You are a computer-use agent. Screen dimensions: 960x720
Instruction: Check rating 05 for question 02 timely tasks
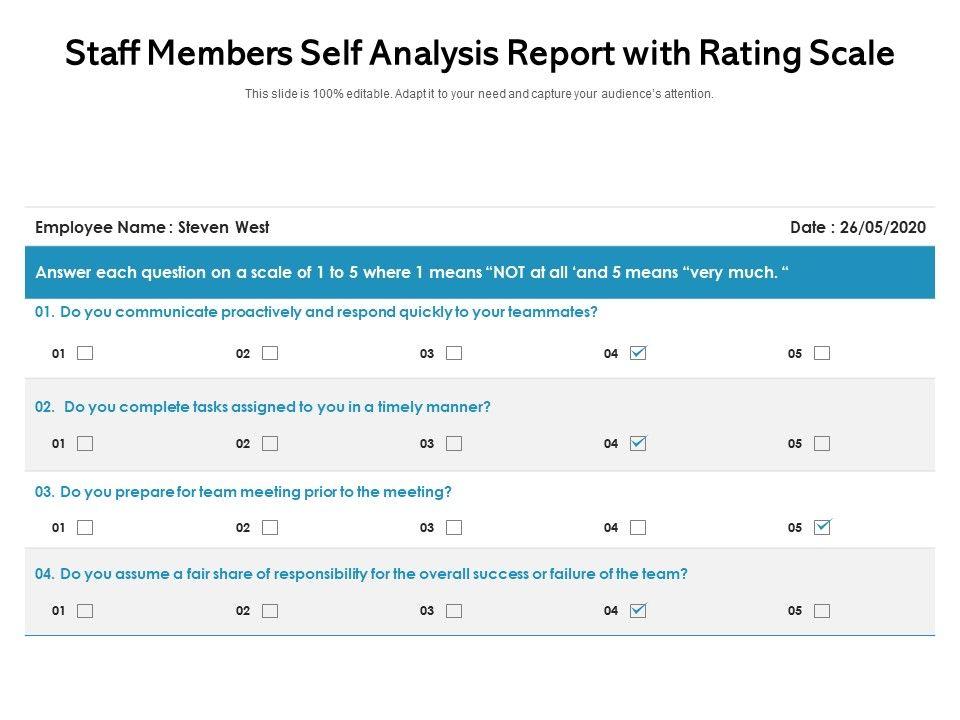tap(822, 443)
